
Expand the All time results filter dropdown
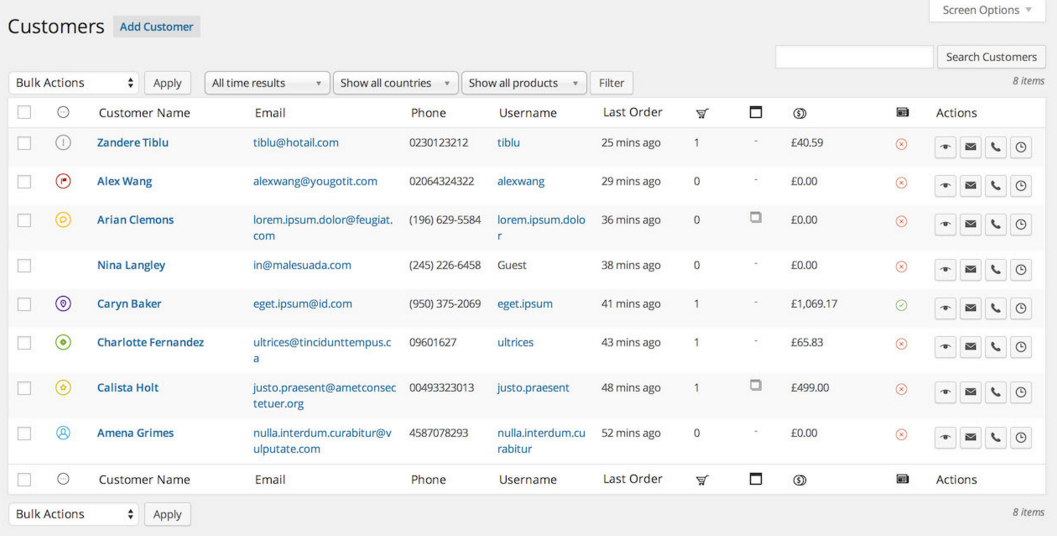coord(267,83)
